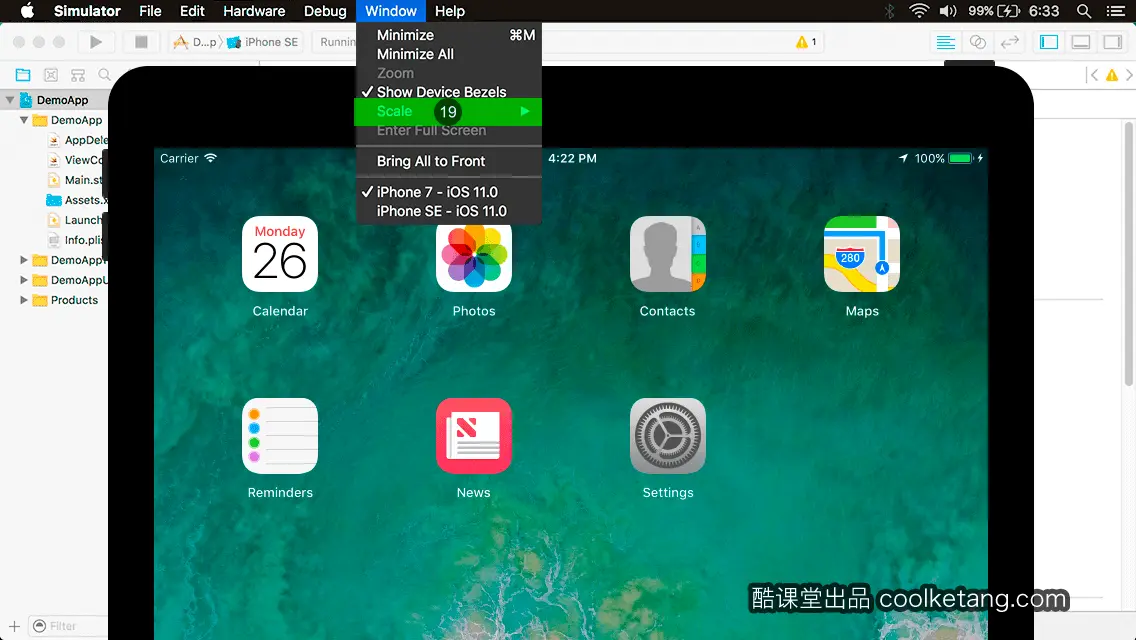The width and height of the screenshot is (1136, 640).
Task: Select the Info.plist file
Action: click(75, 240)
